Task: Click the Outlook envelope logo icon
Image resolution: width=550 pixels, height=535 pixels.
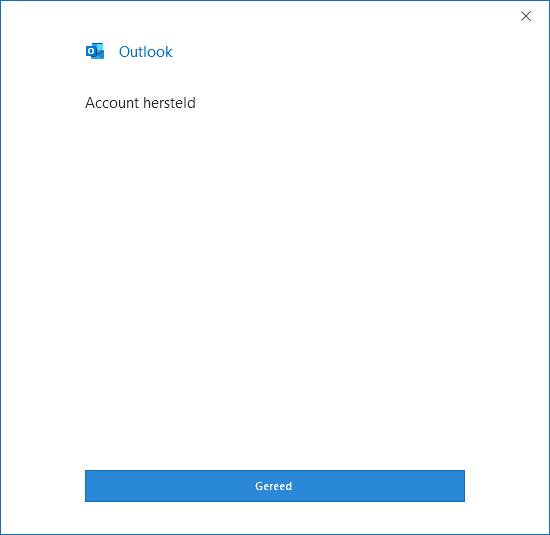Action: (95, 51)
